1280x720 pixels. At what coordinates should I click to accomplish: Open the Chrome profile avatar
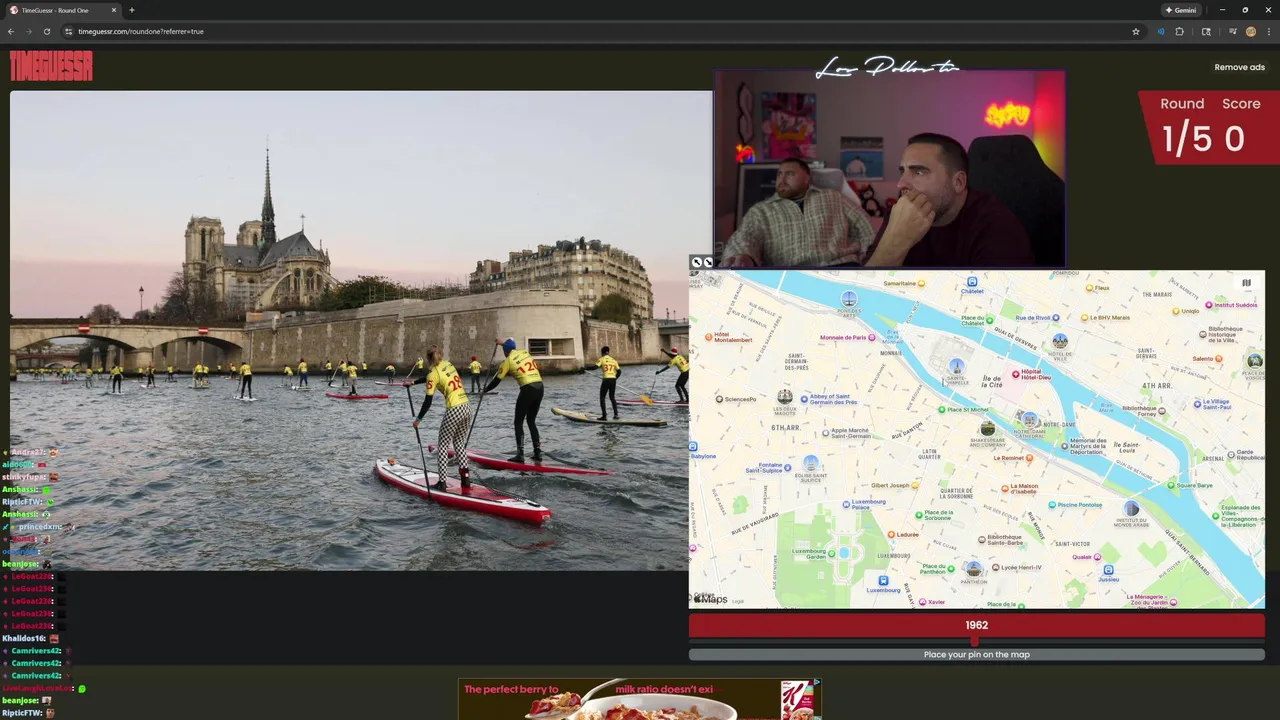(1250, 31)
